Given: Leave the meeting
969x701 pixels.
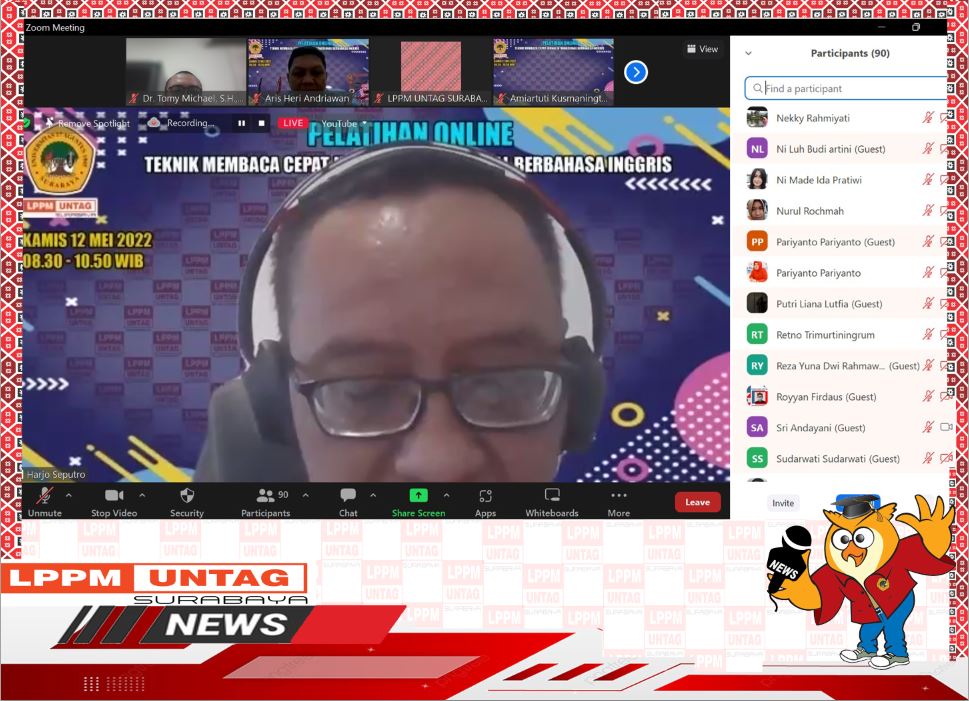Looking at the screenshot, I should coord(697,503).
